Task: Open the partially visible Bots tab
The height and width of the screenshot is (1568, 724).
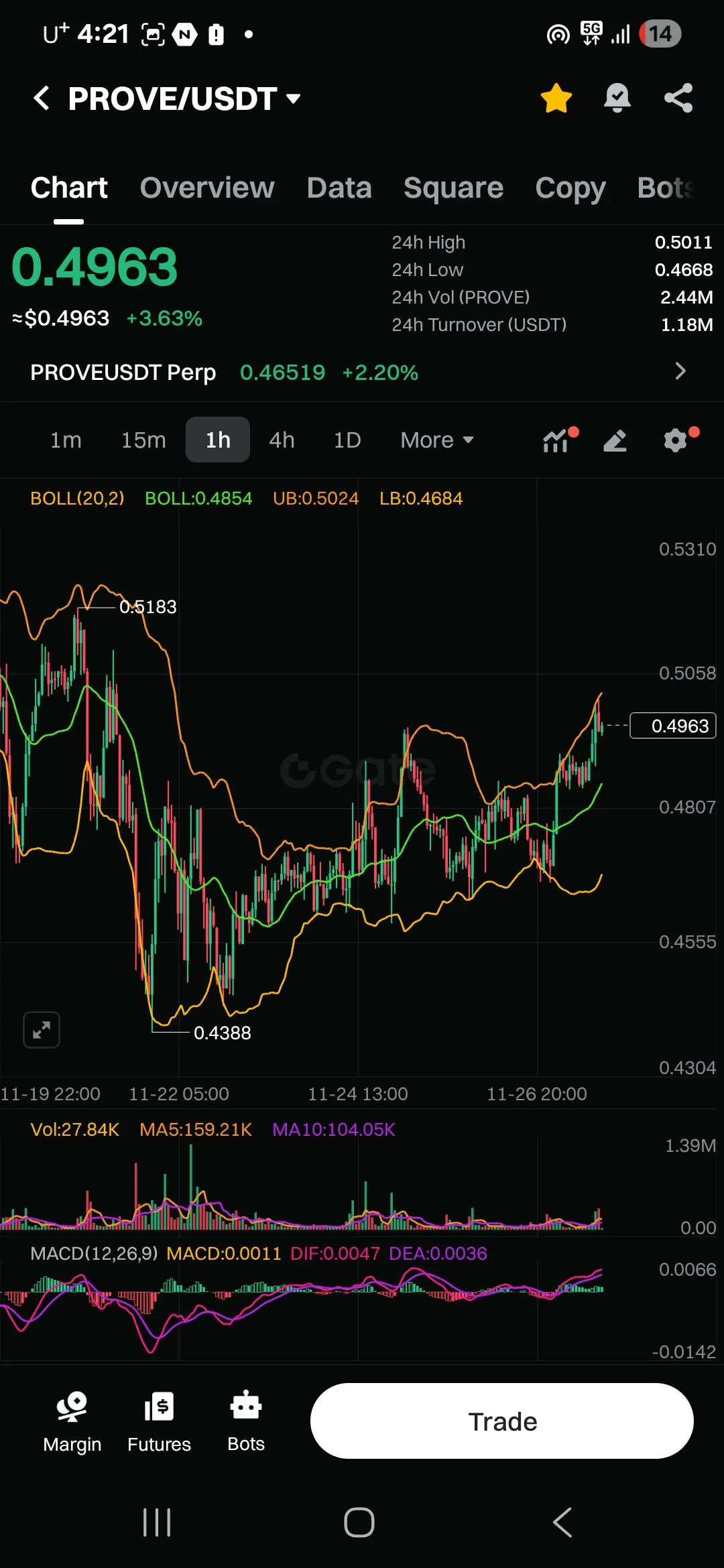Action: 666,188
